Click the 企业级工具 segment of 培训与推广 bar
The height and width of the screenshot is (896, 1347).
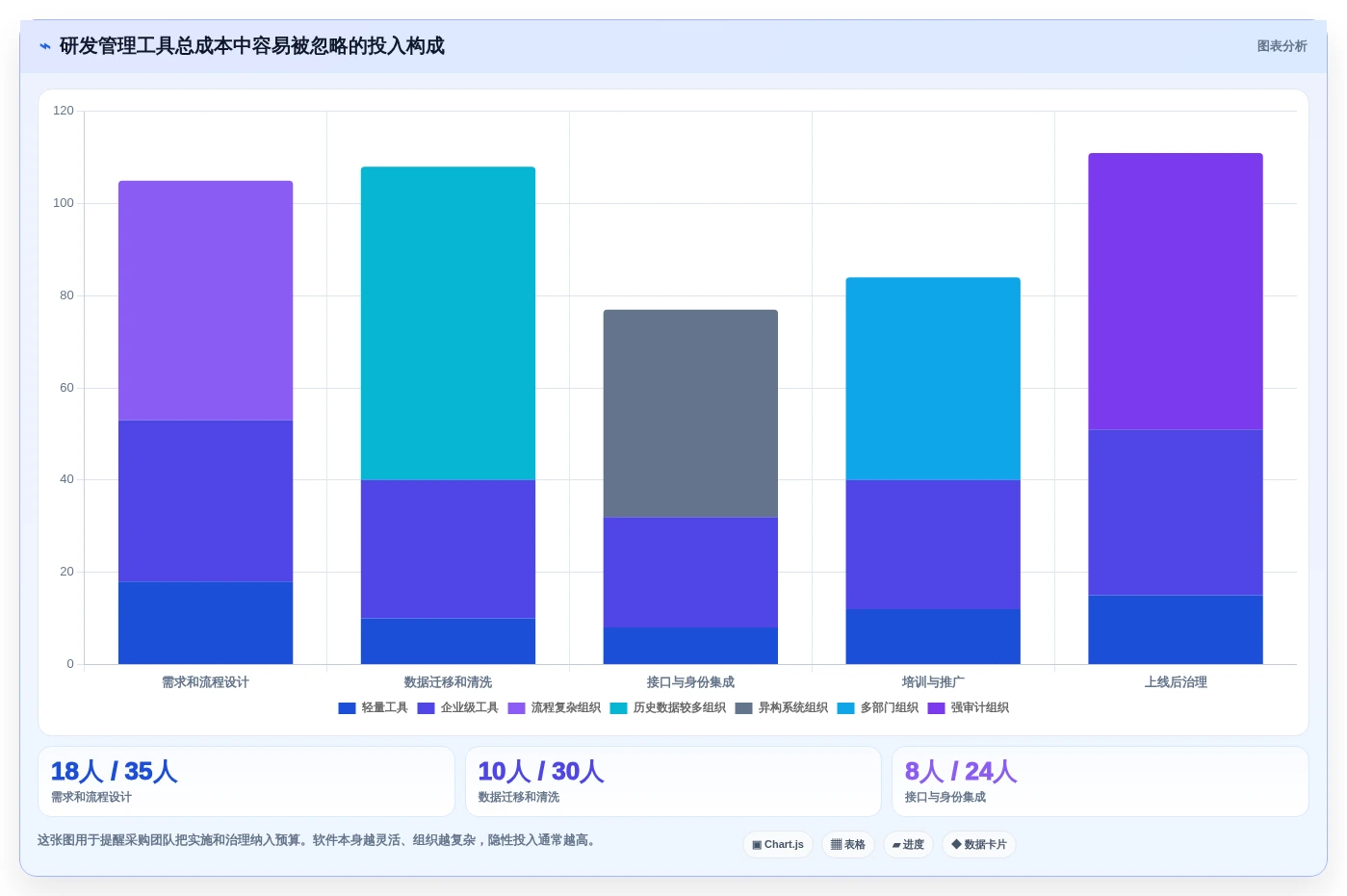pyautogui.click(x=933, y=545)
